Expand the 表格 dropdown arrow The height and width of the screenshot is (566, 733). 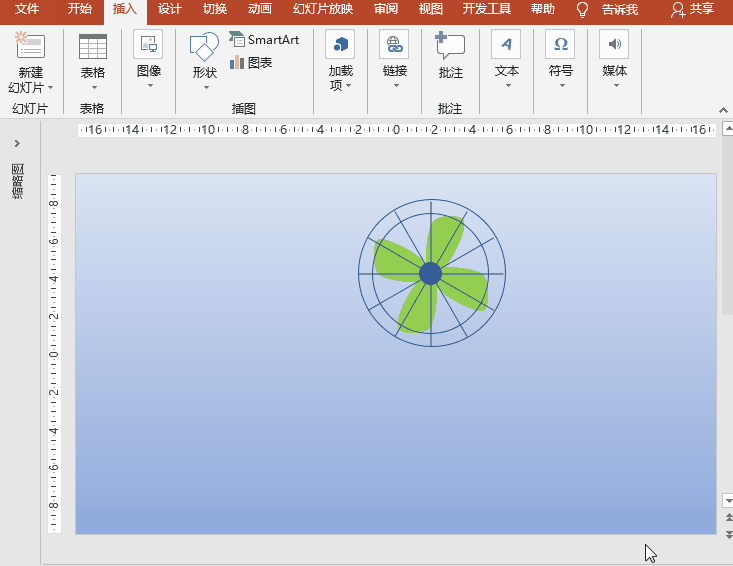pyautogui.click(x=94, y=87)
